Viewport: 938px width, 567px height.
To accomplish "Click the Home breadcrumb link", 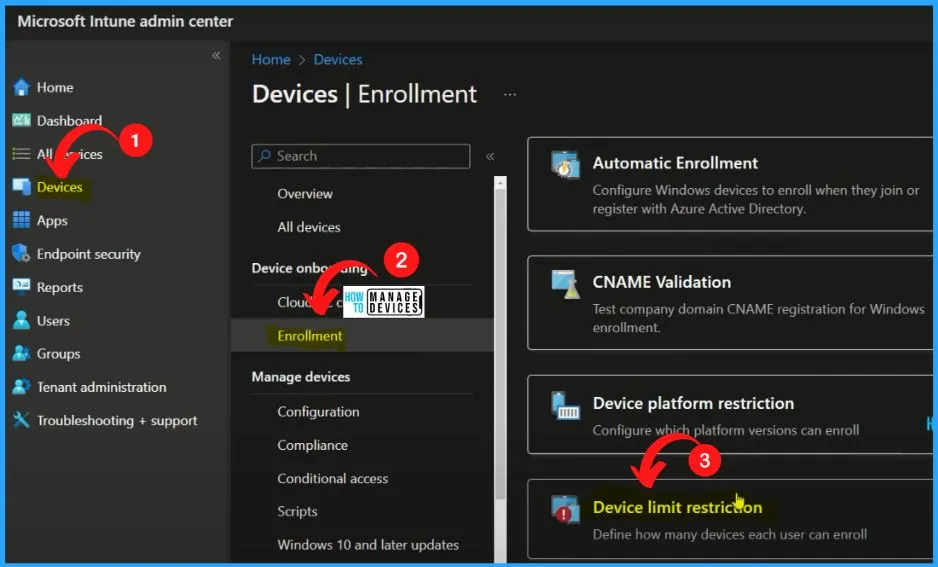I will click(x=271, y=59).
